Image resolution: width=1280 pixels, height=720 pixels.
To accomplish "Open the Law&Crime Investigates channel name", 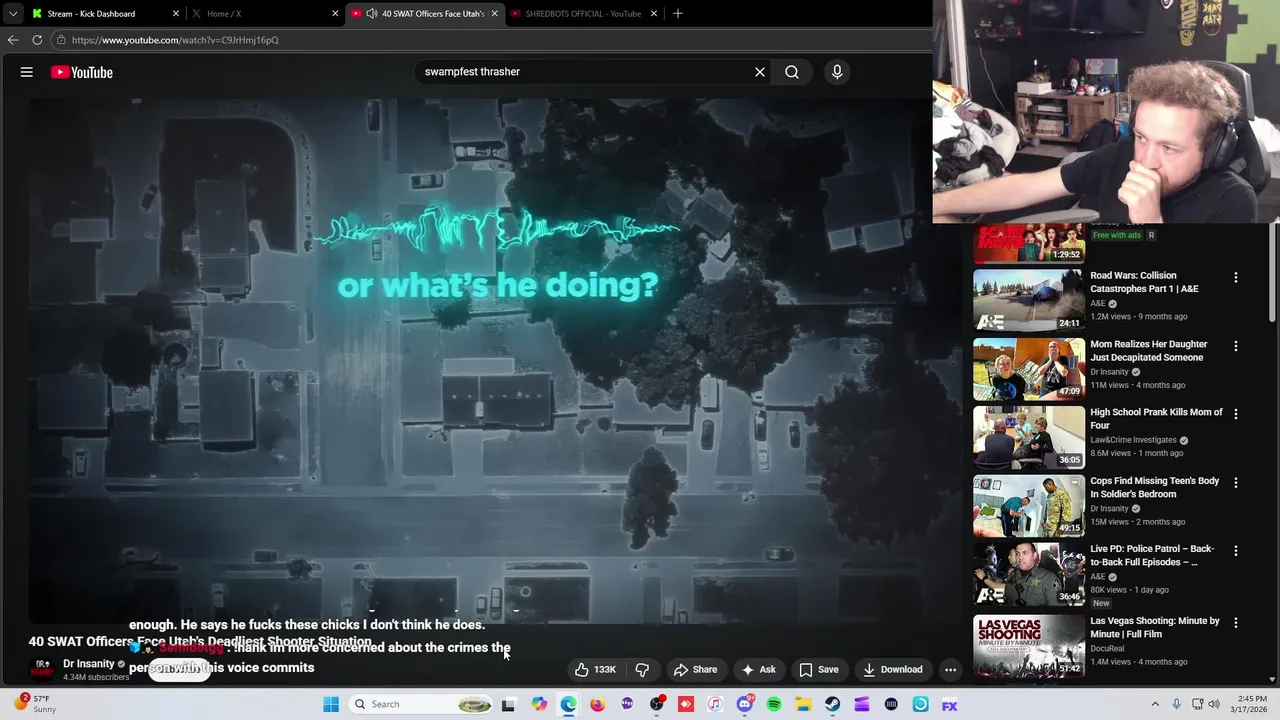I will (1134, 440).
